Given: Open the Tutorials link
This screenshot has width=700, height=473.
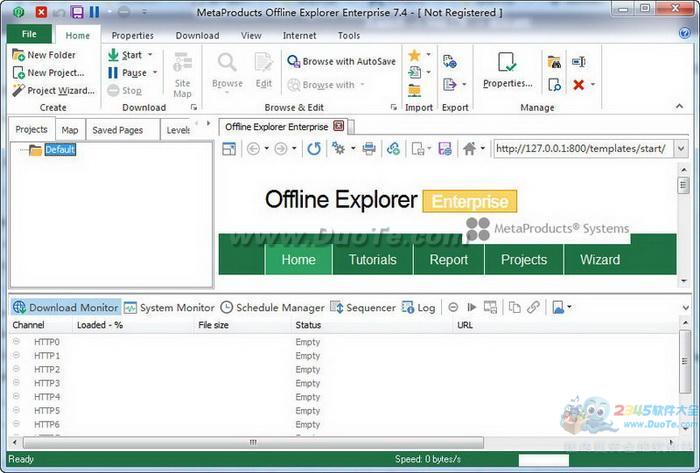Looking at the screenshot, I should pos(373,259).
